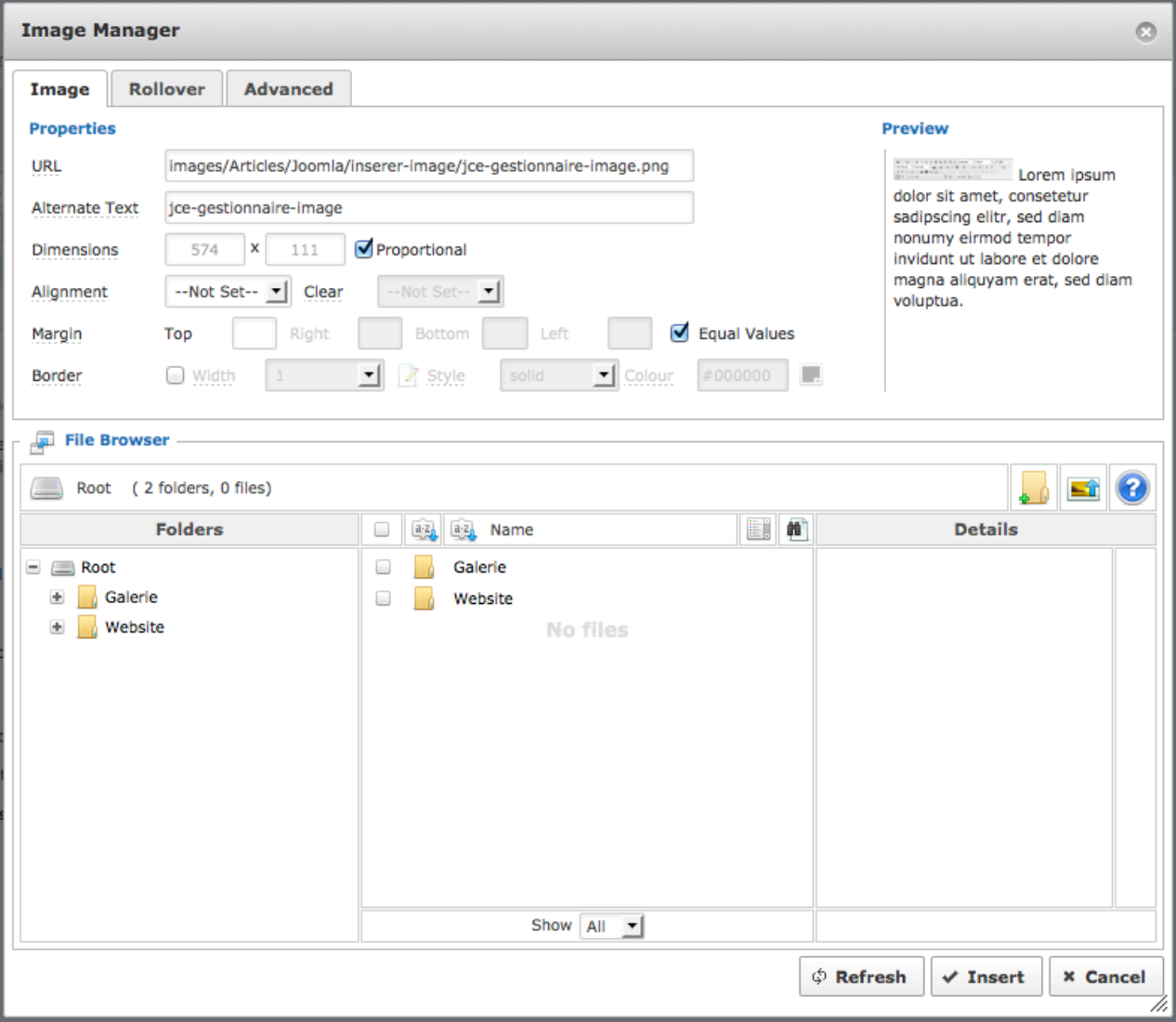Click the Galerie folder icon in file list
1176x1022 pixels.
pyautogui.click(x=425, y=567)
